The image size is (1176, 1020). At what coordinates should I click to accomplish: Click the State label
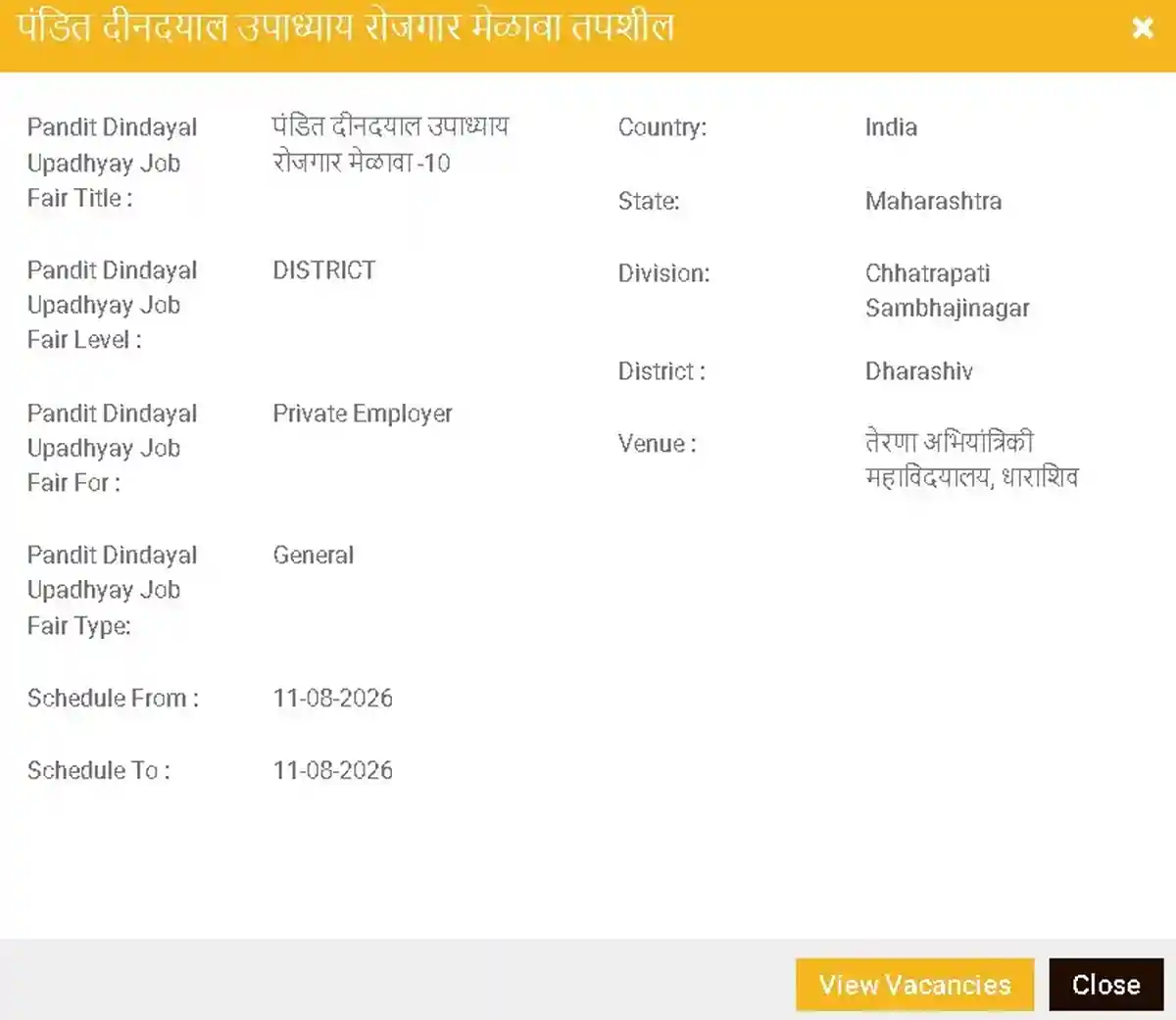pos(648,202)
